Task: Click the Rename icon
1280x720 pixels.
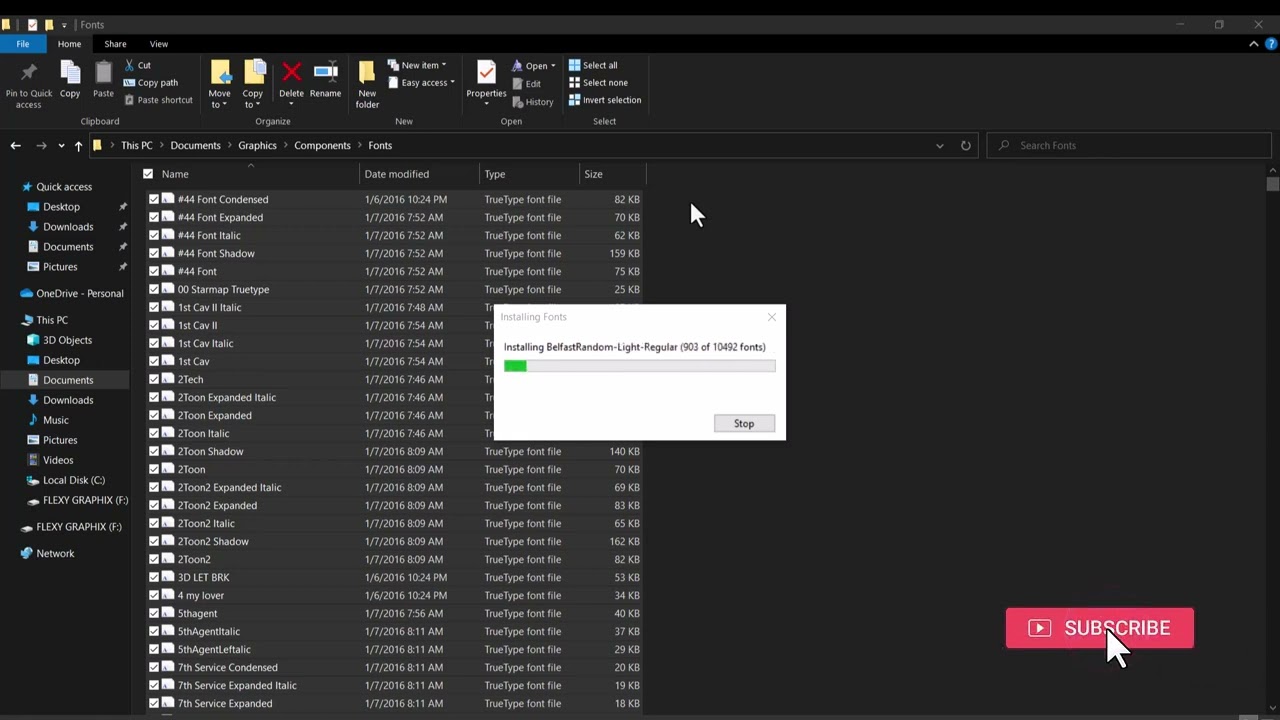Action: (x=325, y=72)
